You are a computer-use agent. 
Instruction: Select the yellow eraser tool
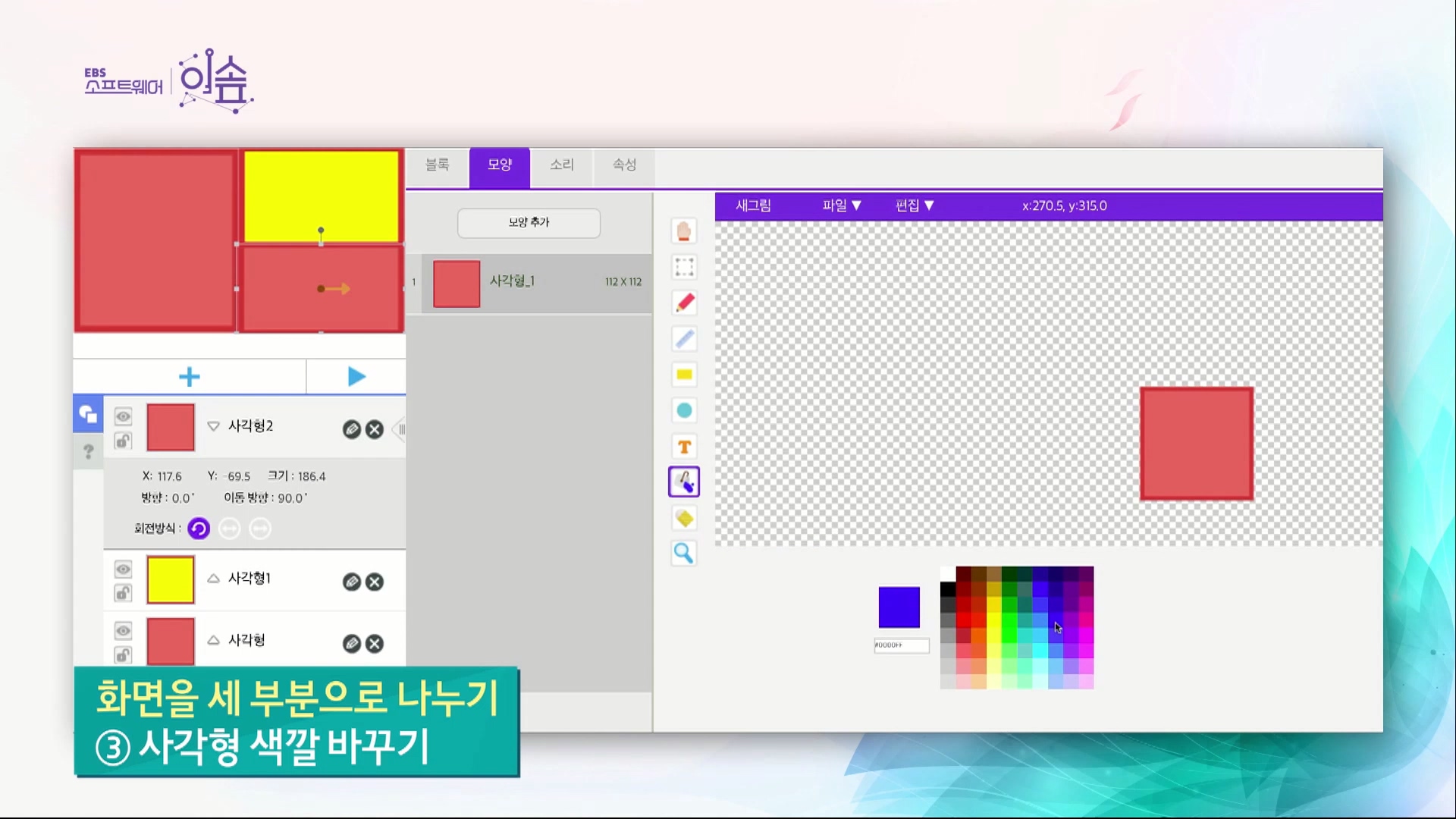pyautogui.click(x=684, y=519)
